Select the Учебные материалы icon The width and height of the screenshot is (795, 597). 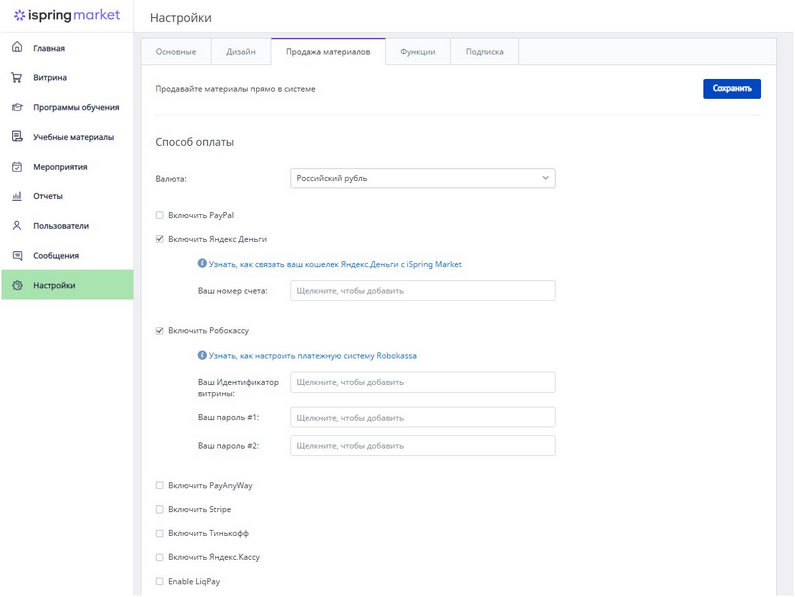(17, 136)
